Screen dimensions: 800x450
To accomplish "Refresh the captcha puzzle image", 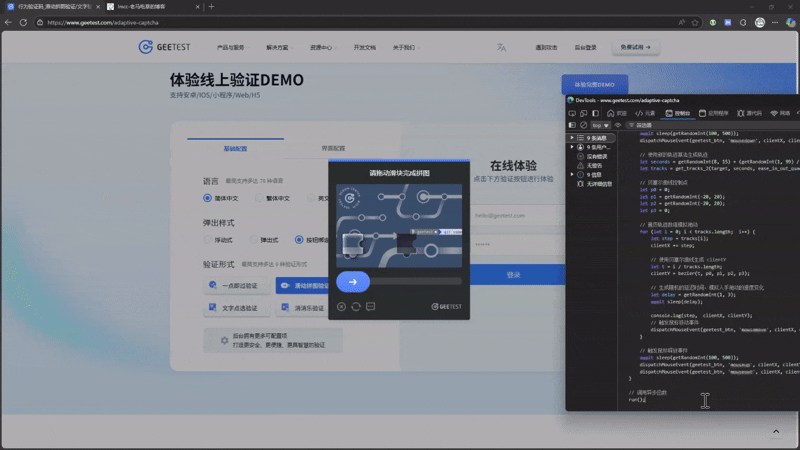I will pyautogui.click(x=356, y=307).
